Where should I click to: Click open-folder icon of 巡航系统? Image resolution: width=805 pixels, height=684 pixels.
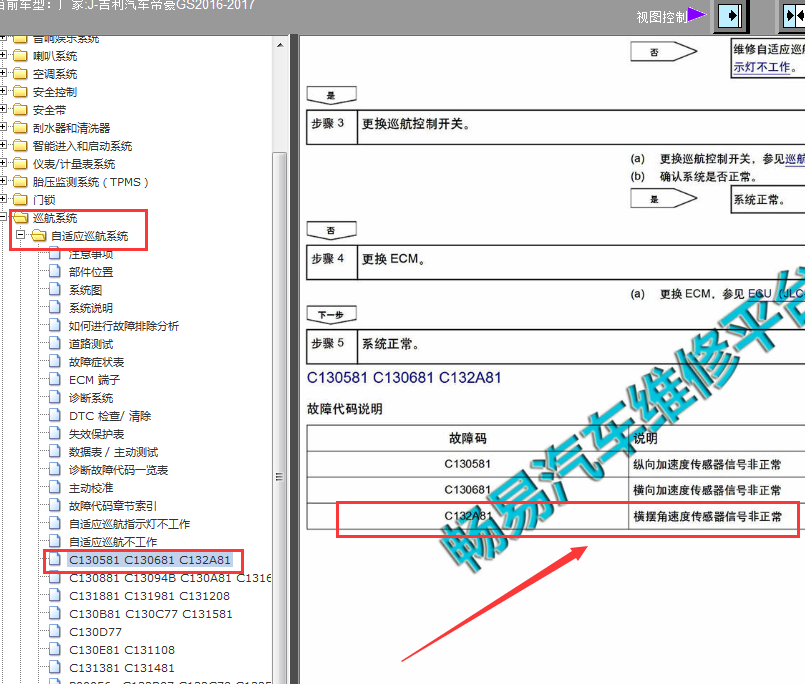tap(21, 218)
